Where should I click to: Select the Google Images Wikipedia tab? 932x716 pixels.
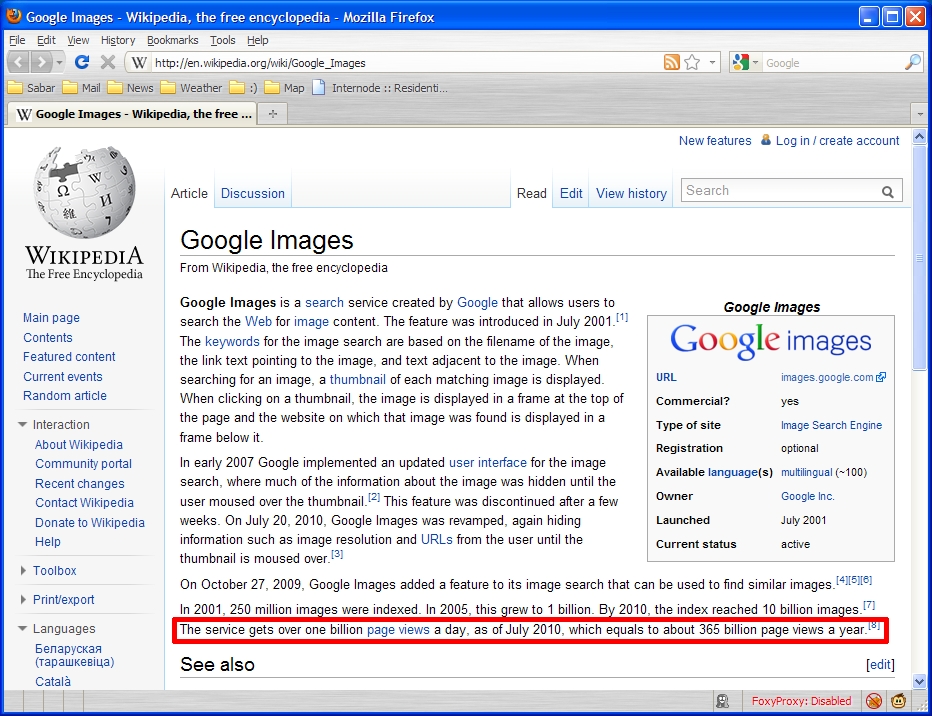132,113
